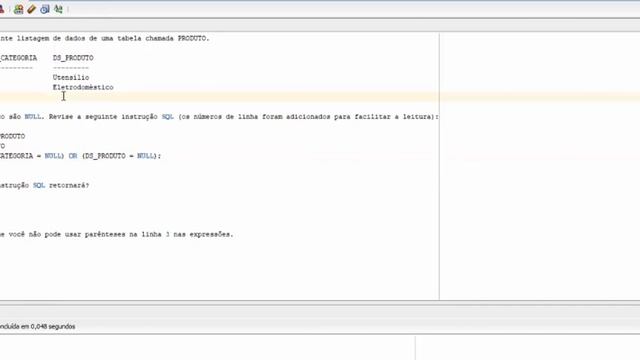
Task: Click the NULL keyword before 'Revise'
Action: click(x=33, y=117)
